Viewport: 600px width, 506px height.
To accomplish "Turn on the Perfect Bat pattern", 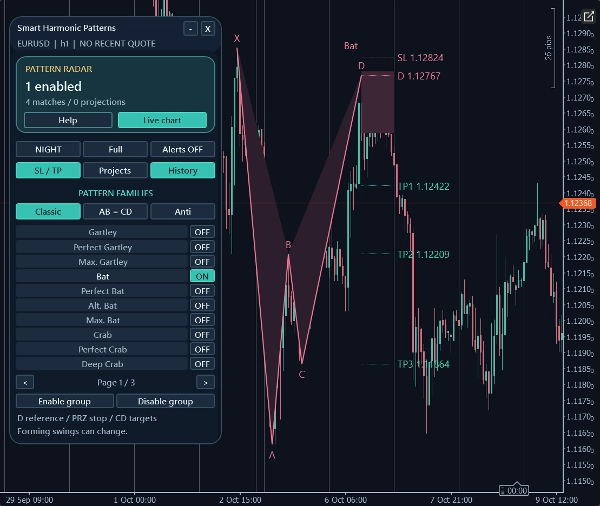I will click(x=202, y=291).
